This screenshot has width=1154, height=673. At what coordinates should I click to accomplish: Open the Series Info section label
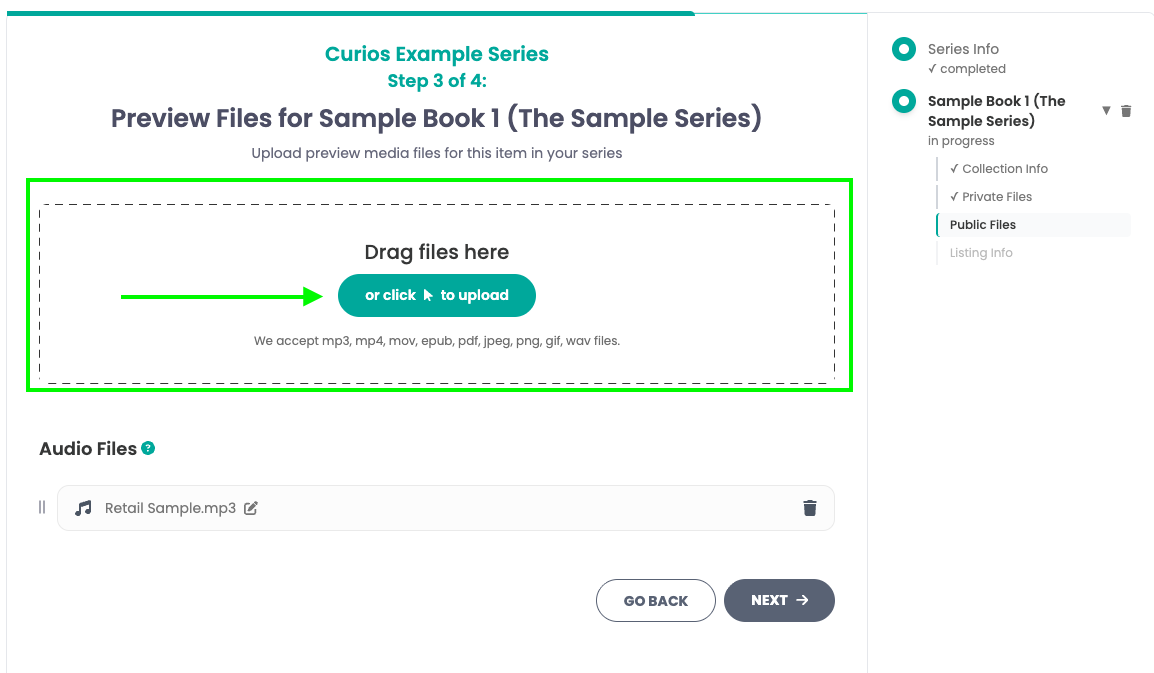[x=963, y=49]
